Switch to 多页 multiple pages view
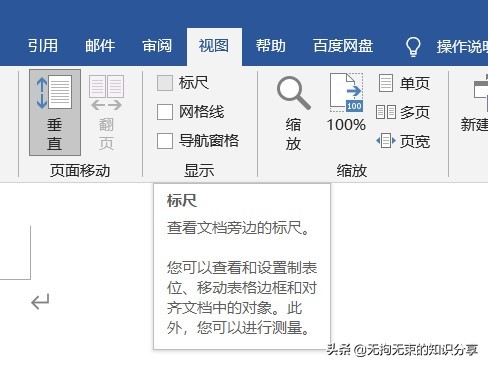 coord(403,112)
